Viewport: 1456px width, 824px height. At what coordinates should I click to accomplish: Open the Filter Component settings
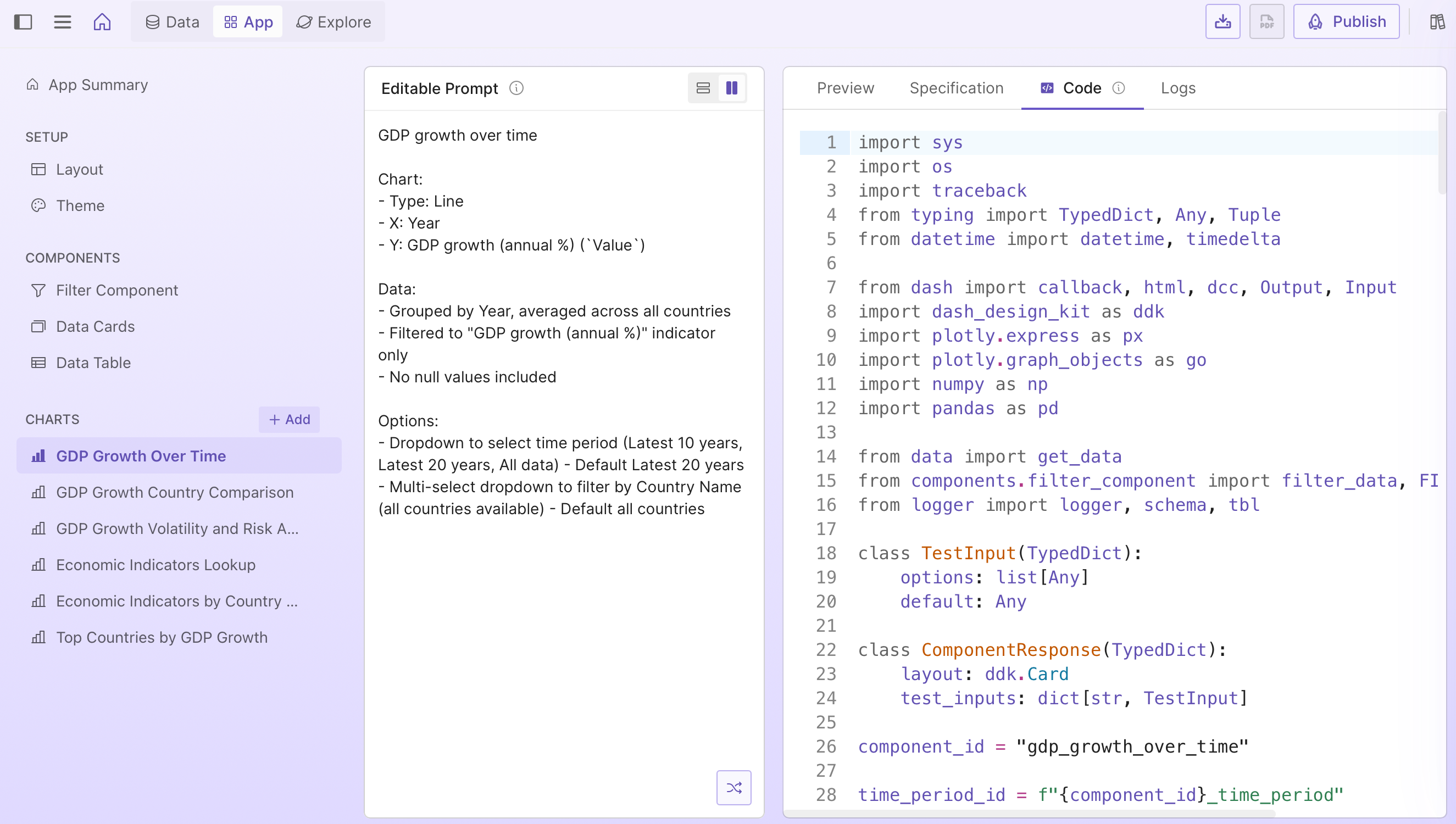116,289
